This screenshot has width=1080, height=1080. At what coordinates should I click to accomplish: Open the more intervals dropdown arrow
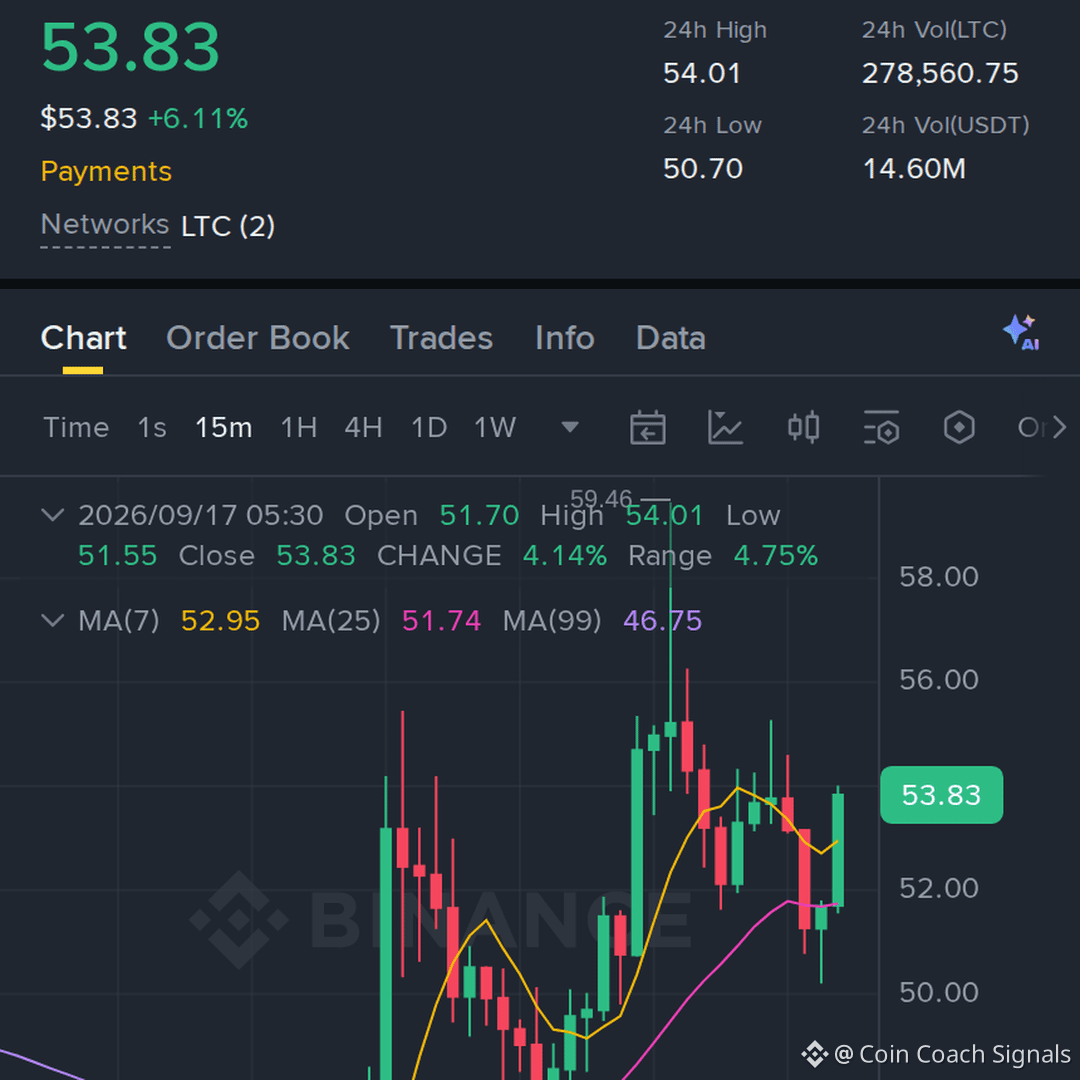coord(570,427)
